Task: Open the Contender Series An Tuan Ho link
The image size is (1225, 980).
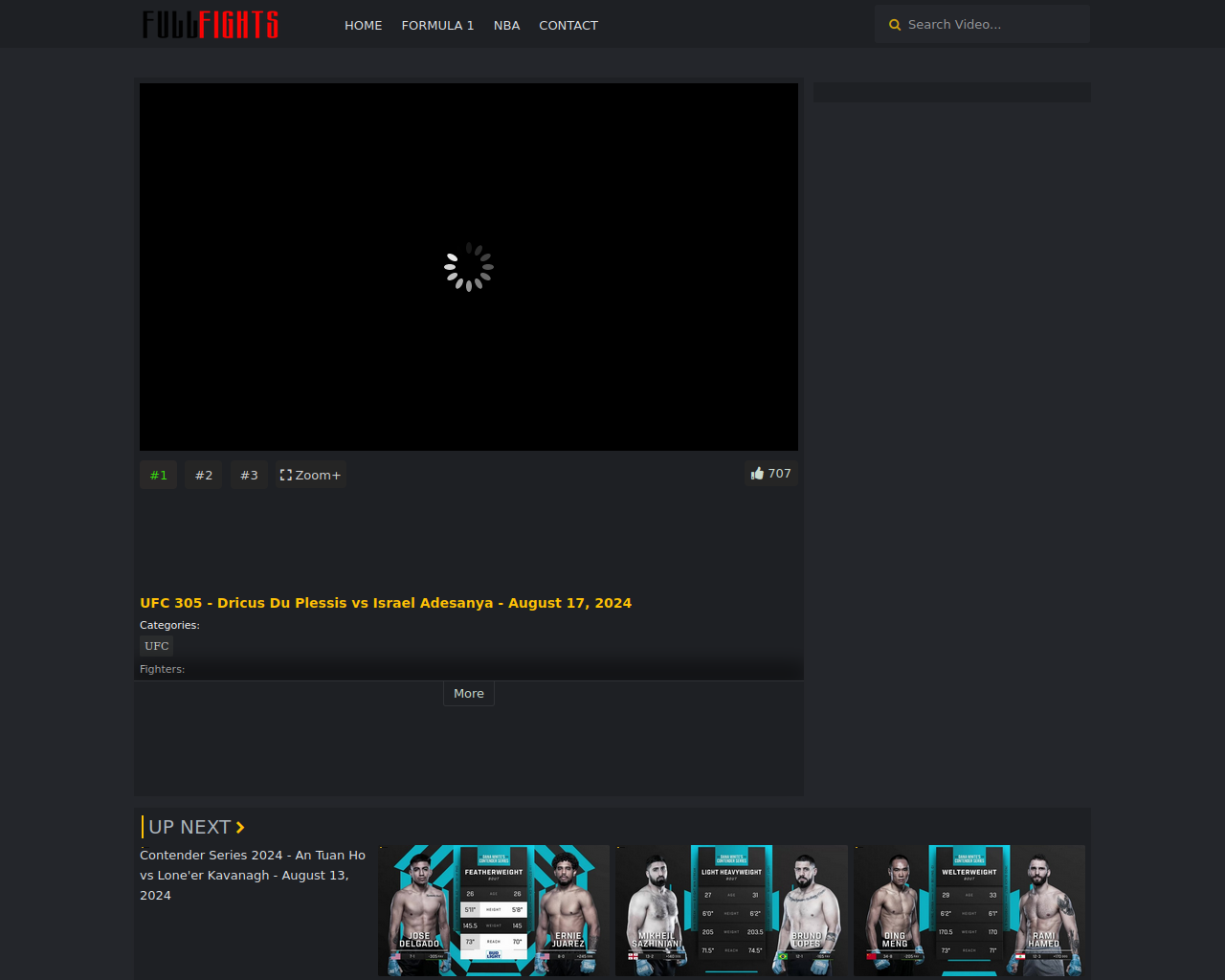Action: (254, 876)
